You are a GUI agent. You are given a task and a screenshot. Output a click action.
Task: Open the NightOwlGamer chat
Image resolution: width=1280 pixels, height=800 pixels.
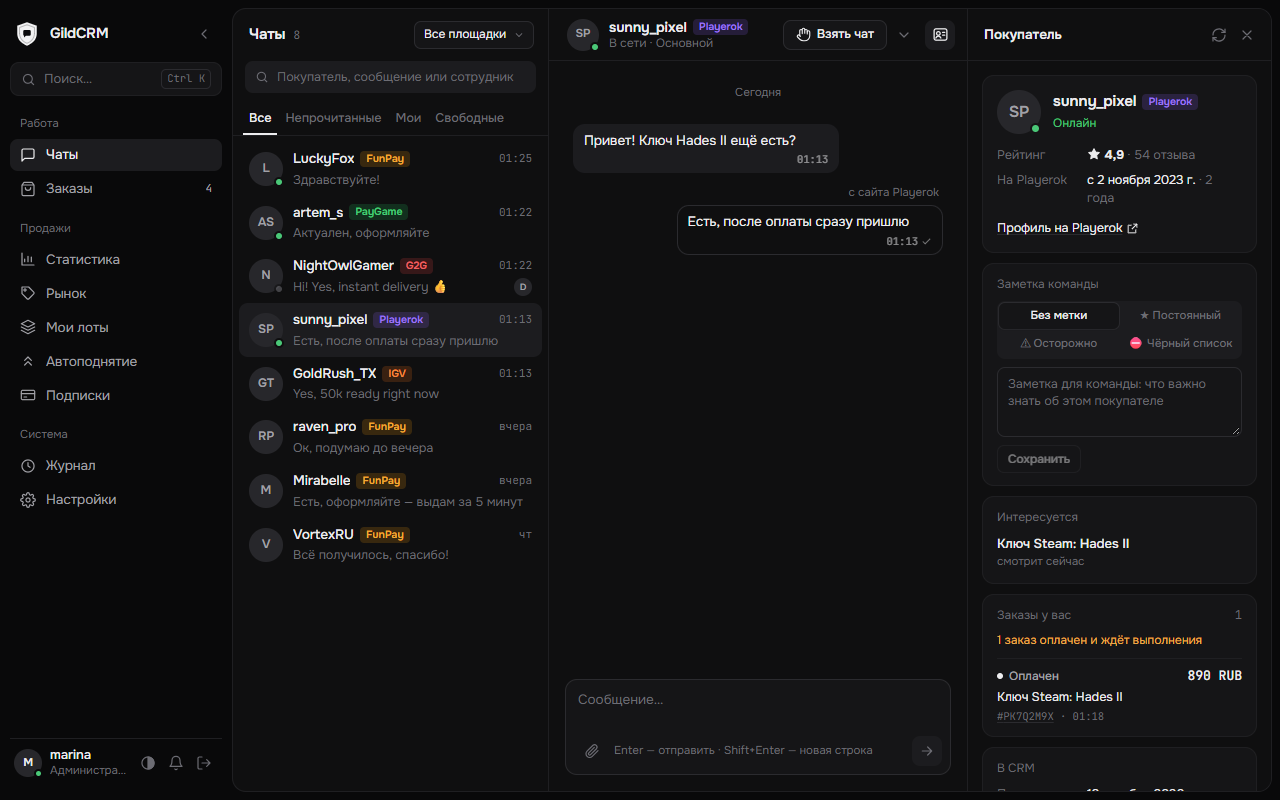tap(390, 276)
